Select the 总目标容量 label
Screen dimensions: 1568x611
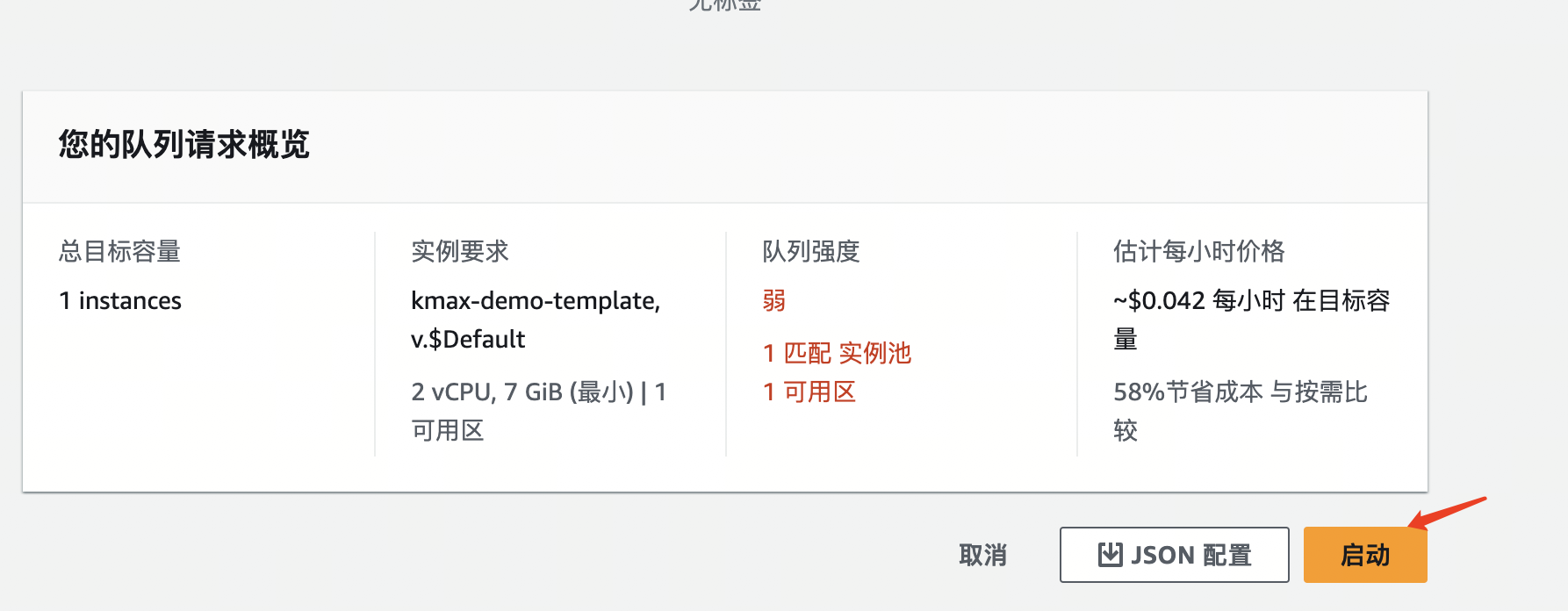pyautogui.click(x=119, y=252)
